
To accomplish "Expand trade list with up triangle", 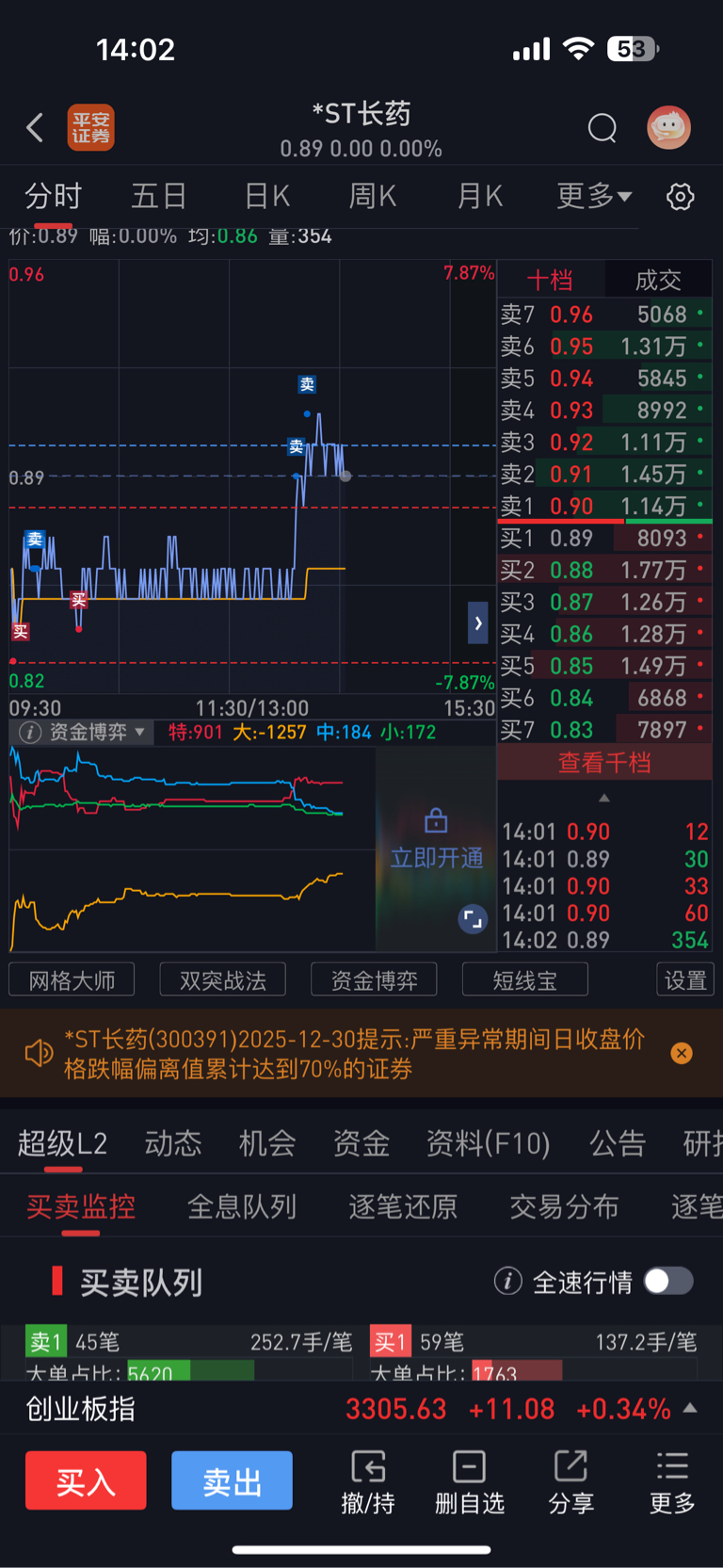I will click(x=604, y=798).
